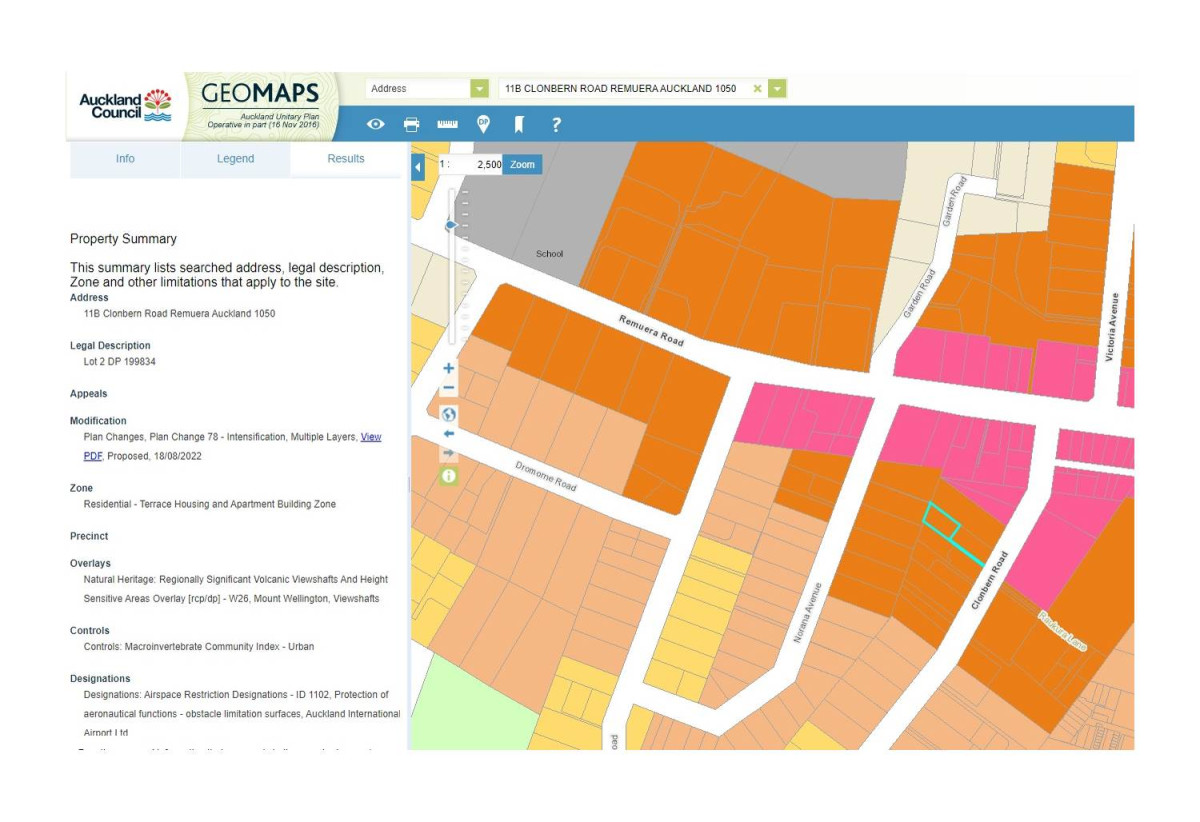This screenshot has width=1200, height=822.
Task: Click the Clonbern Road label on map
Action: (x=989, y=581)
